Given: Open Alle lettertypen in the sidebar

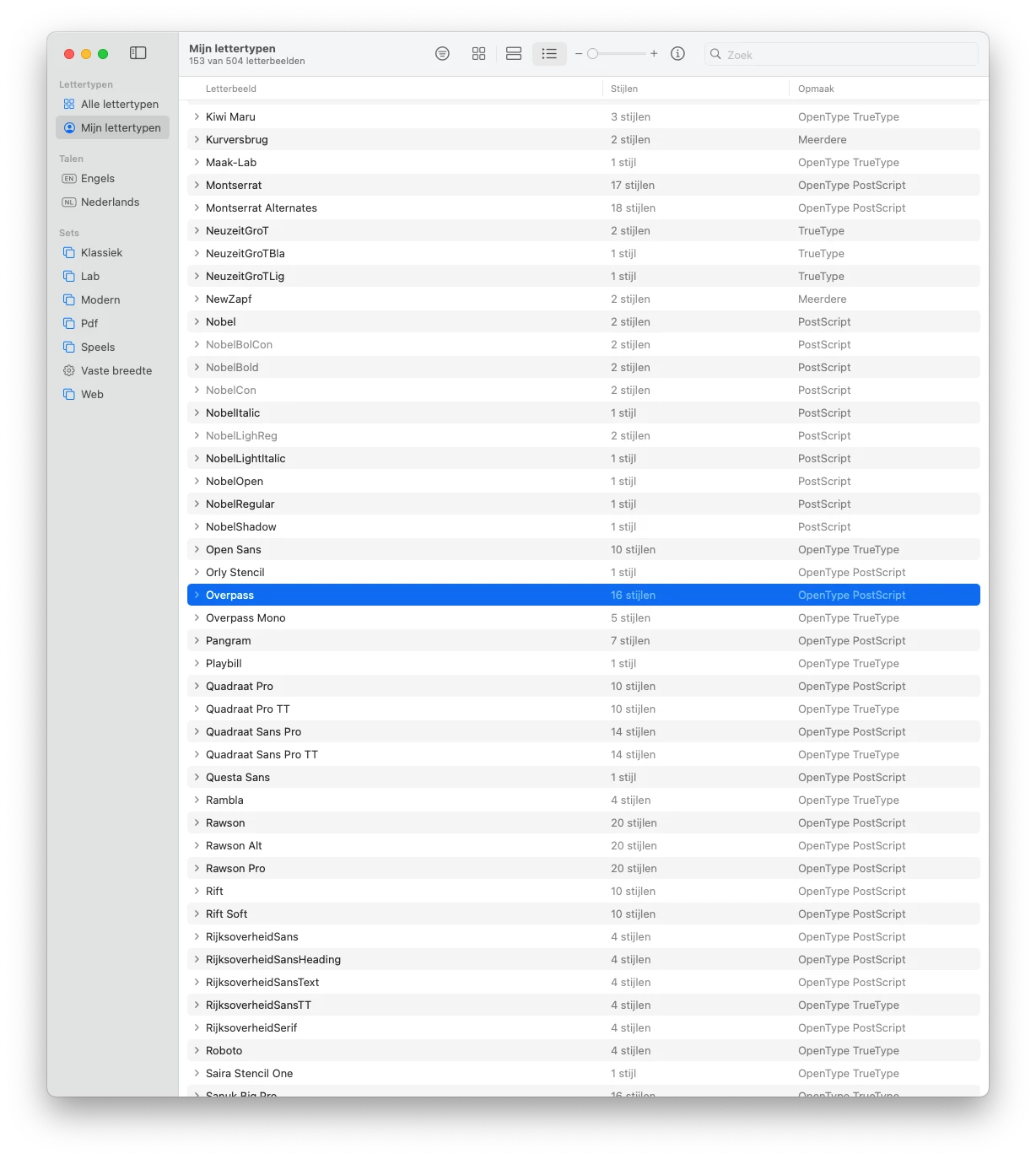Looking at the screenshot, I should point(113,104).
